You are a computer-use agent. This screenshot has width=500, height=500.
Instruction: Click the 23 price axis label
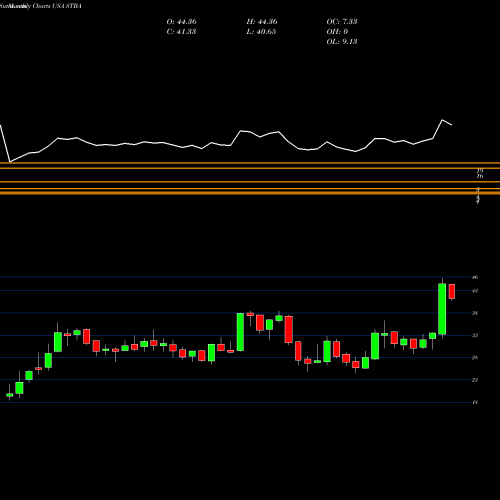[x=475, y=380]
